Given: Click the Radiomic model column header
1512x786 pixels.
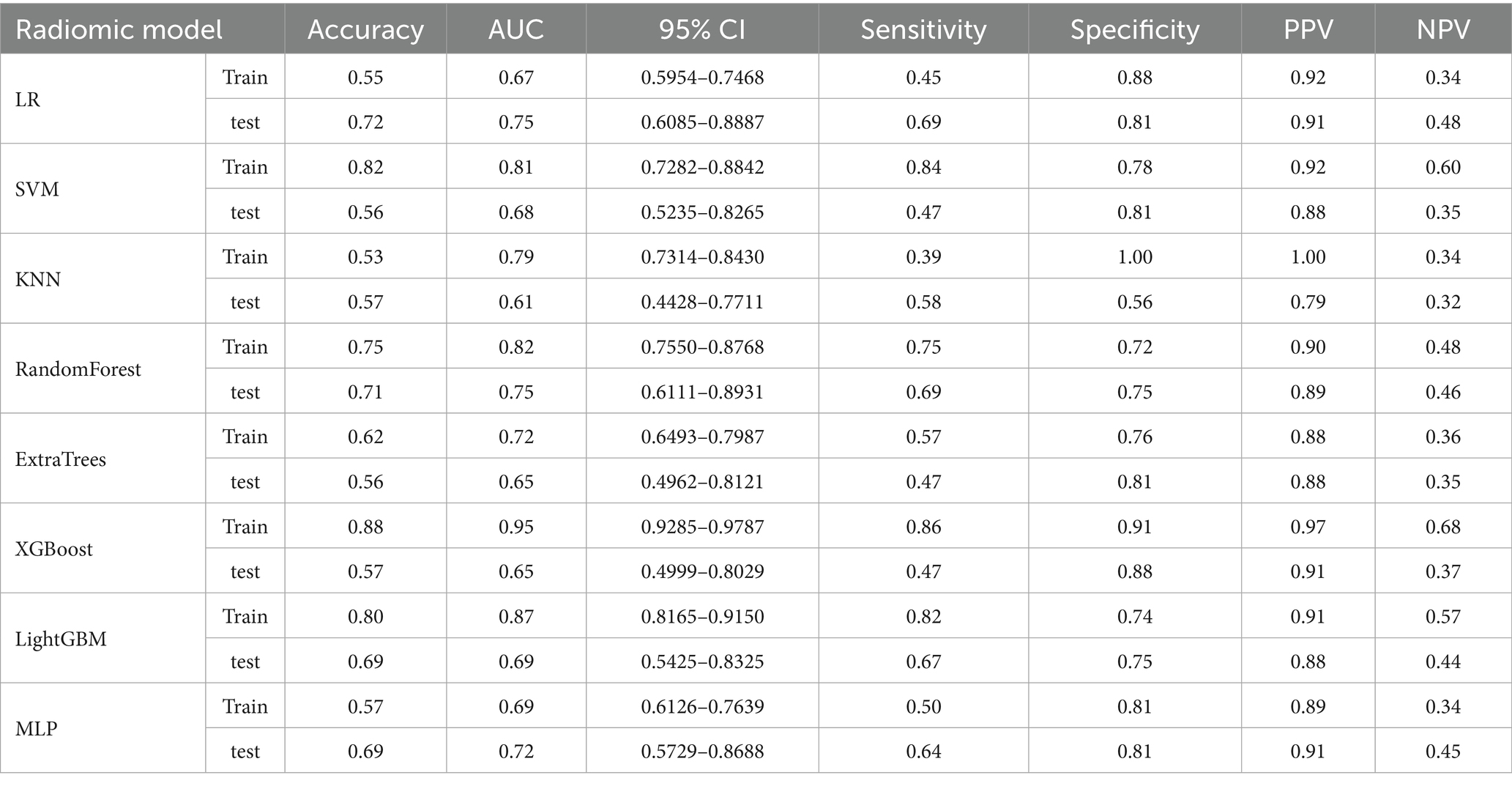Looking at the screenshot, I should pos(119,30).
